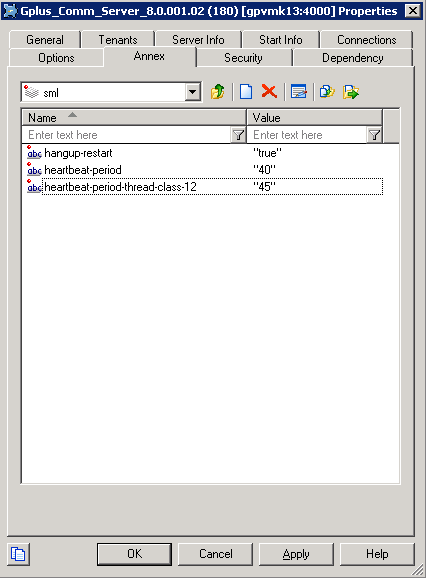Open the edit option icon in the toolbar

click(x=298, y=92)
